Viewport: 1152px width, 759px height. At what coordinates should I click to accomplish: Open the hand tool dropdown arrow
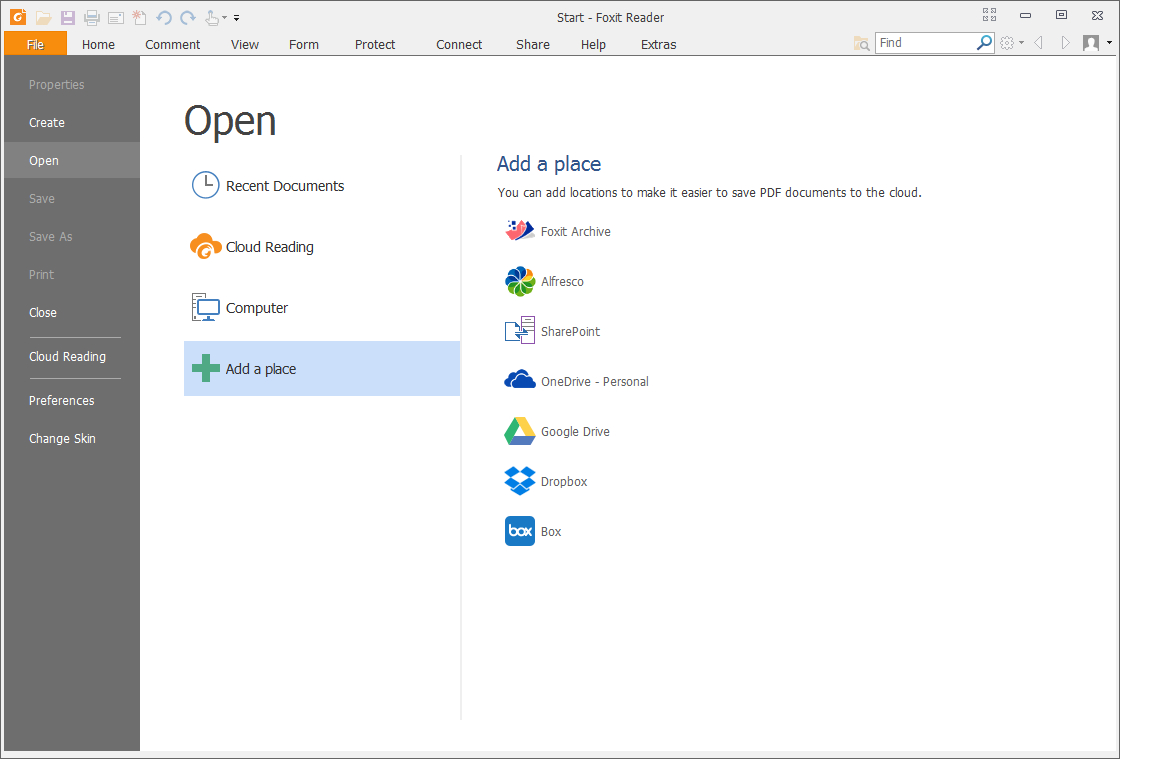tap(225, 18)
